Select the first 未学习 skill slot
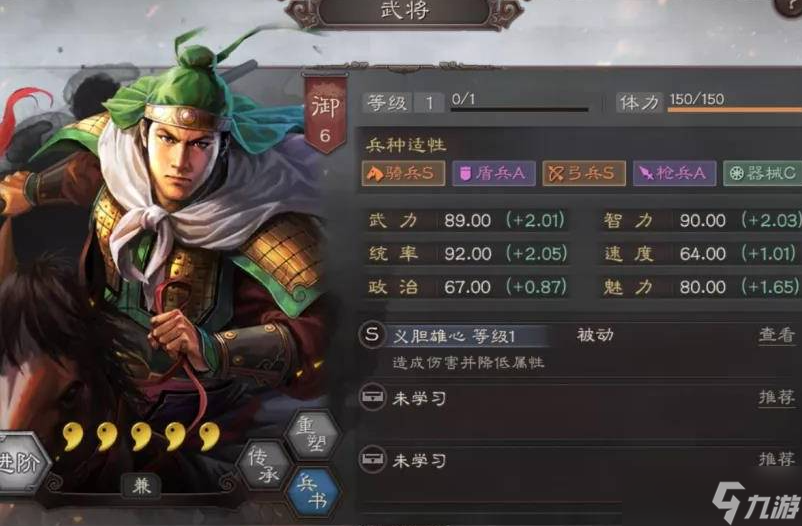The image size is (802, 526). [578, 398]
